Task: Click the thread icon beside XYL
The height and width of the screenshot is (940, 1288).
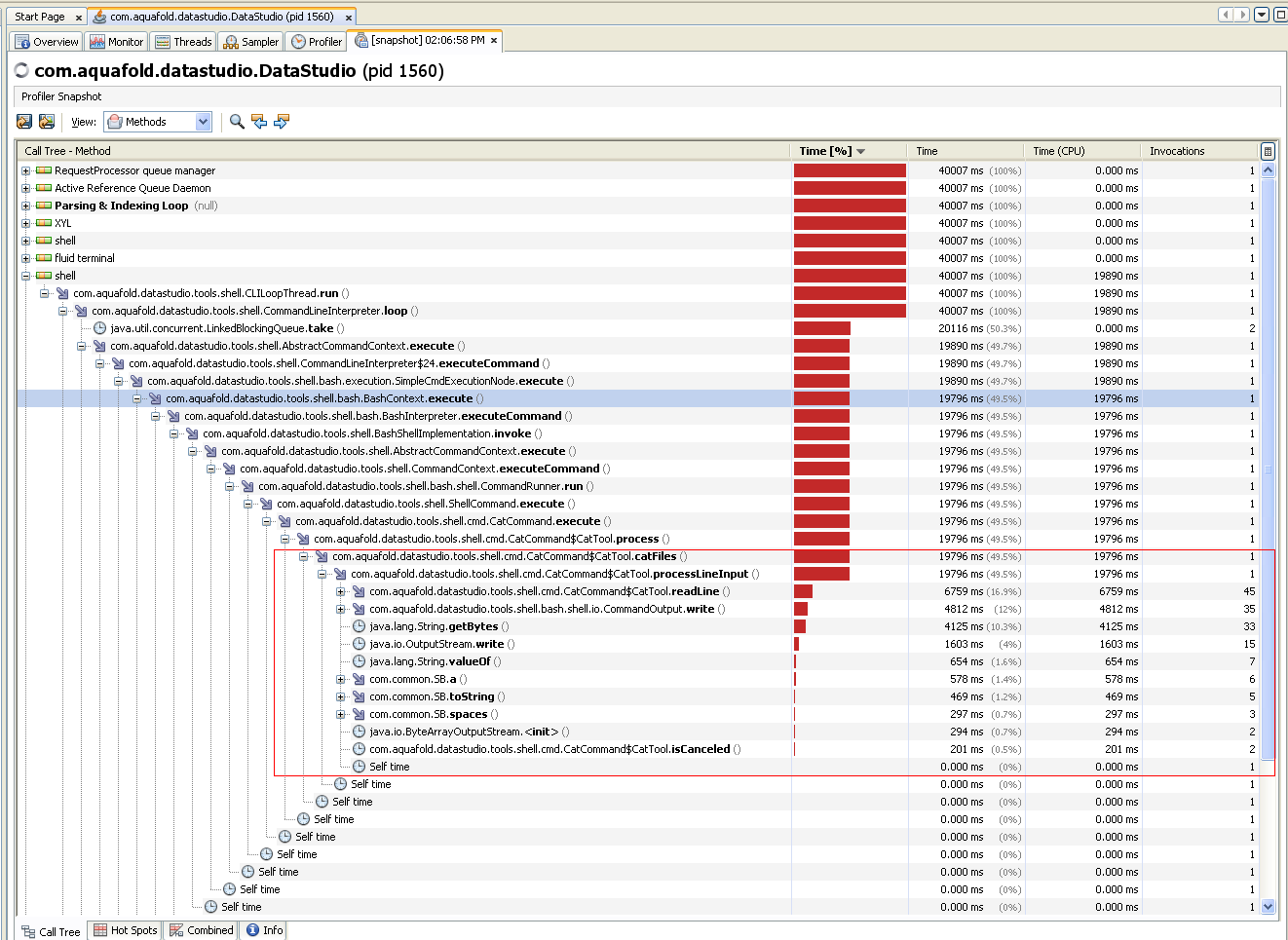Action: click(44, 223)
